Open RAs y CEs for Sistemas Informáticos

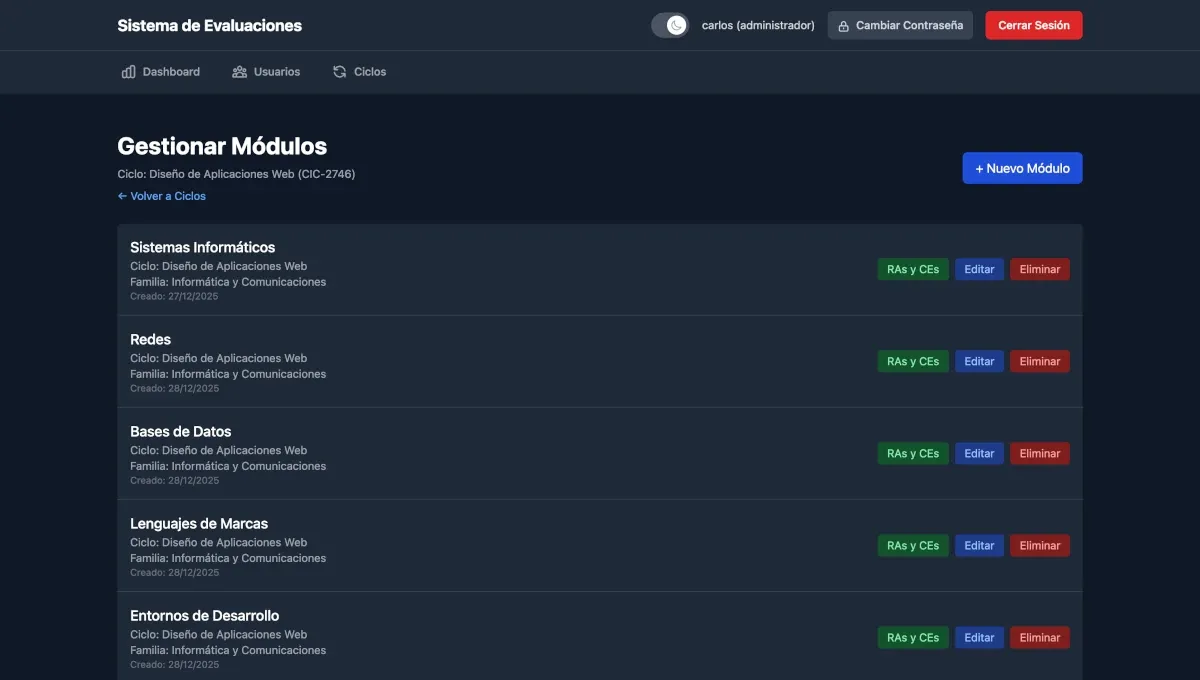(912, 268)
